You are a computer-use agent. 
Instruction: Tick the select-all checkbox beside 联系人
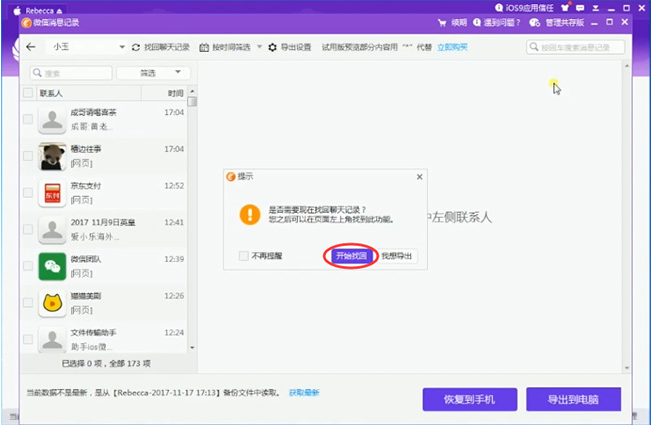coord(28,93)
